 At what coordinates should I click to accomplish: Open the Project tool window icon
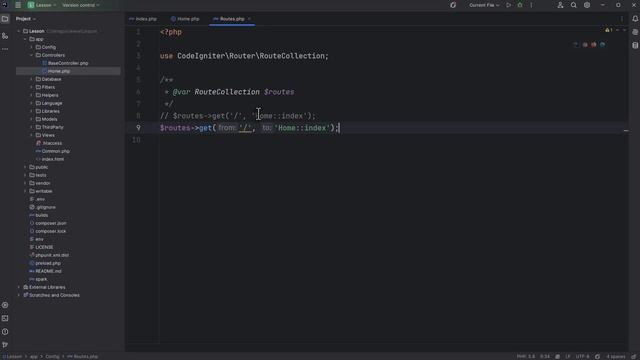coord(5,19)
